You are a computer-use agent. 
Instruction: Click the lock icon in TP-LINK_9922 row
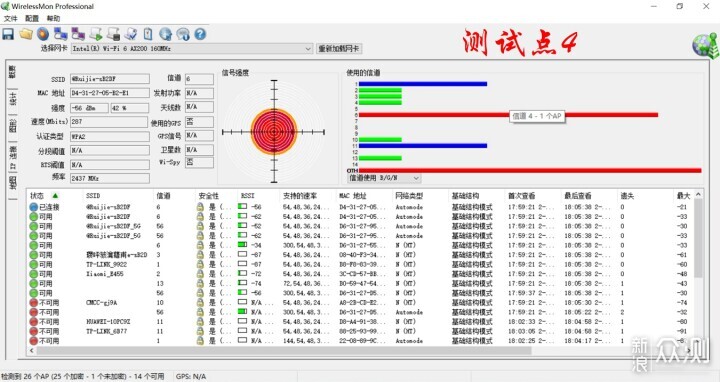[200, 264]
